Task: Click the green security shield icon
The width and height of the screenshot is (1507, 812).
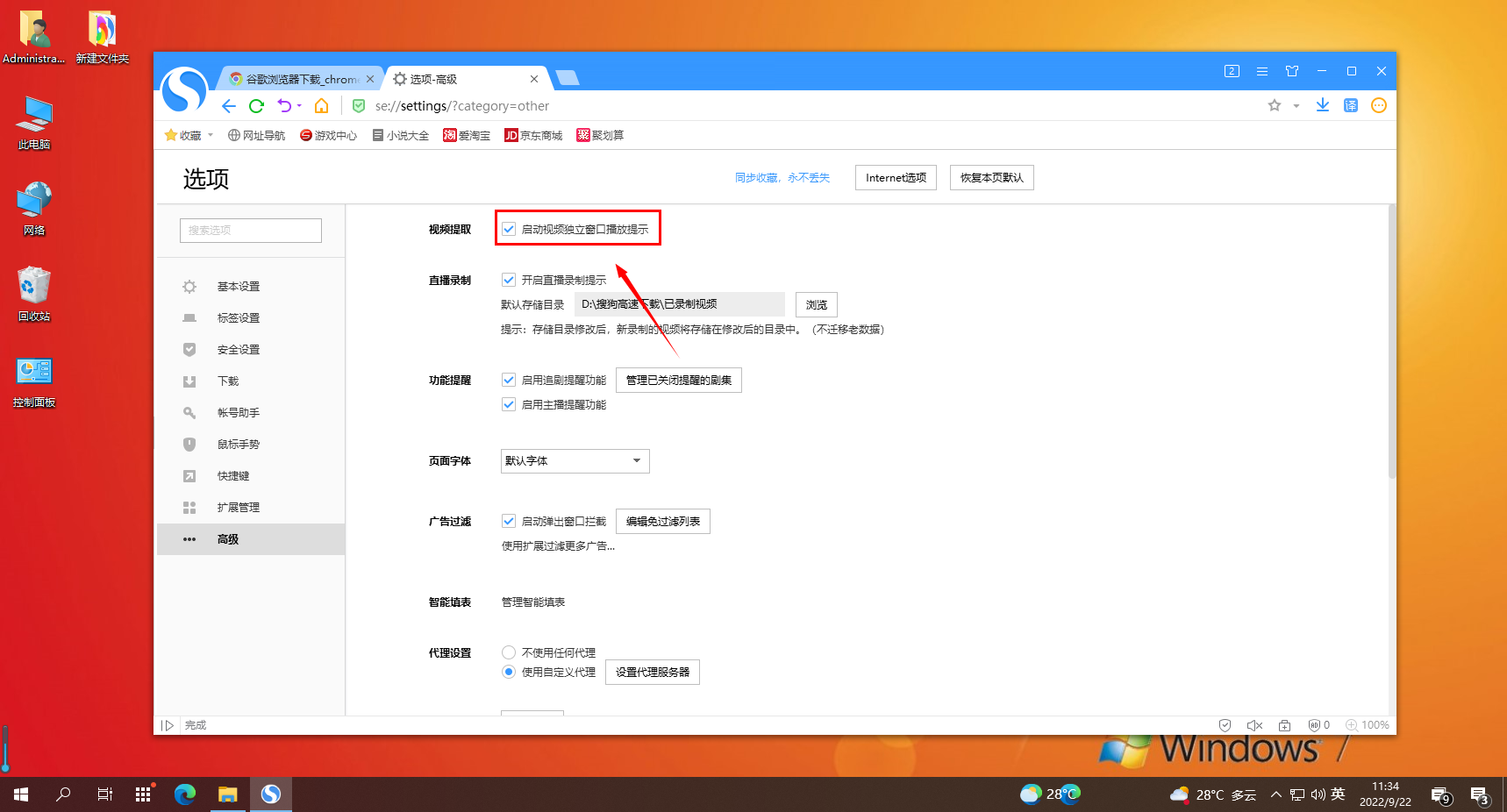Action: pyautogui.click(x=359, y=106)
